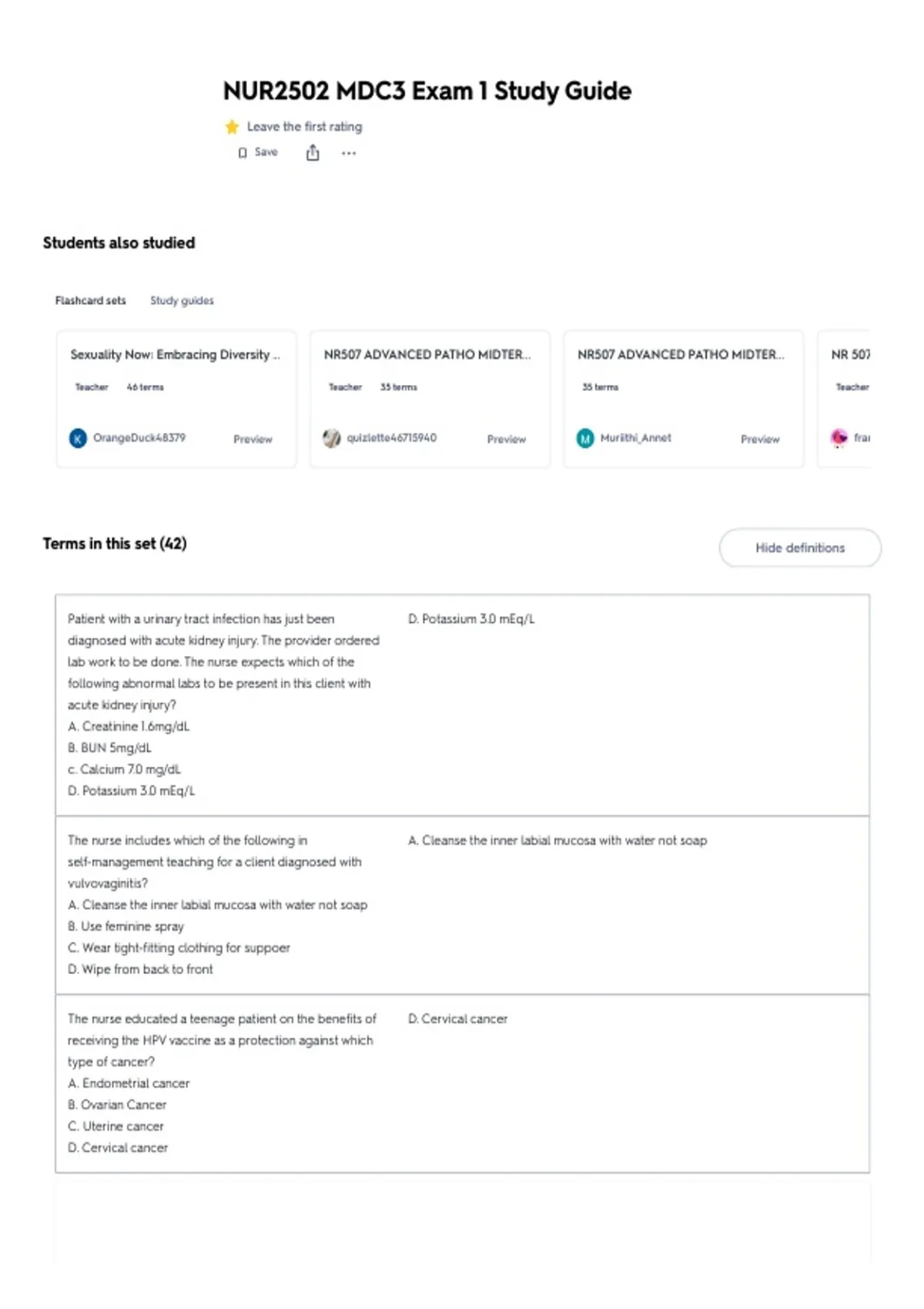Select the HPV vaccine question card
Viewport: 924px width, 1309px height.
(x=462, y=1083)
